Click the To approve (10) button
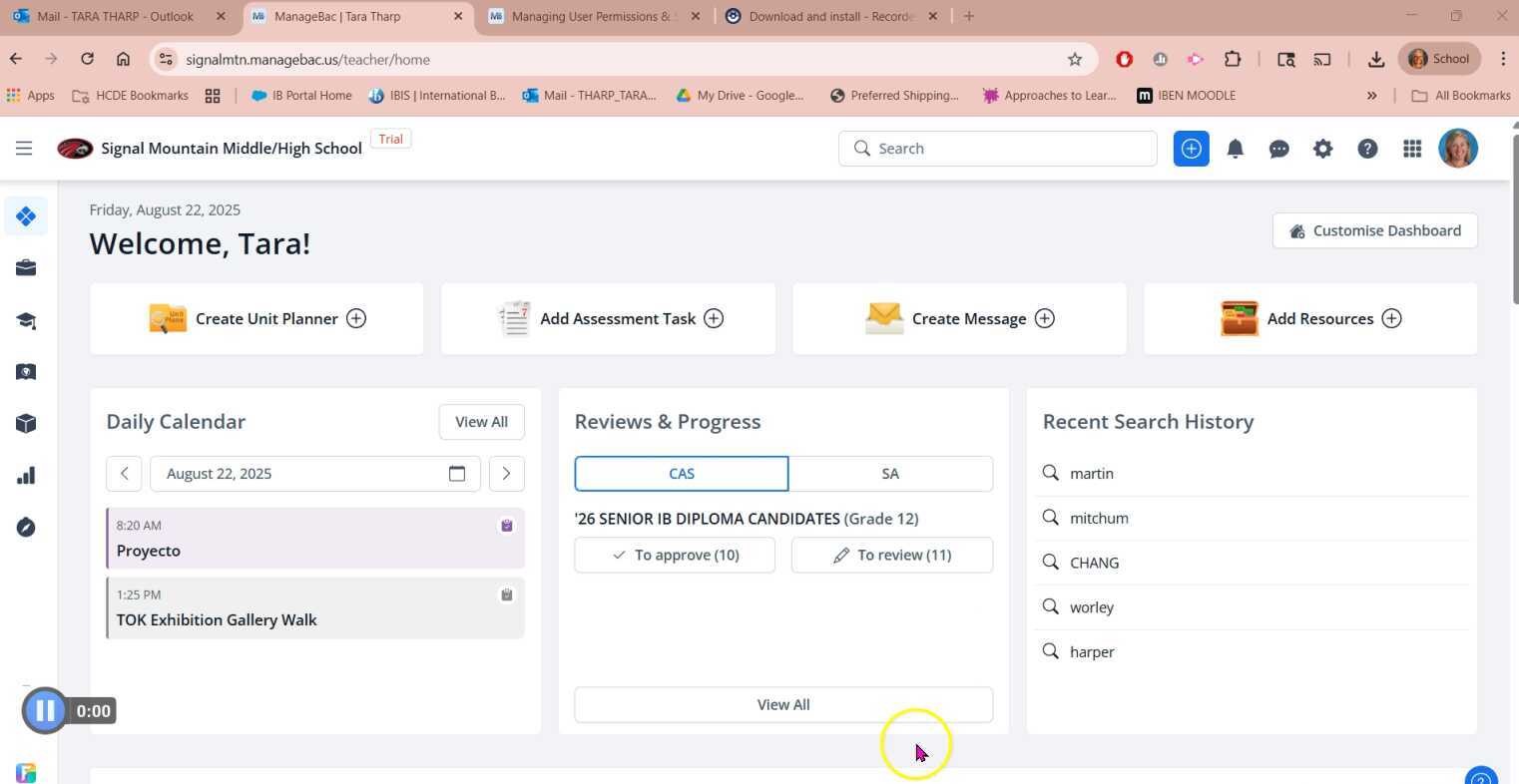The width and height of the screenshot is (1519, 784). click(x=675, y=556)
